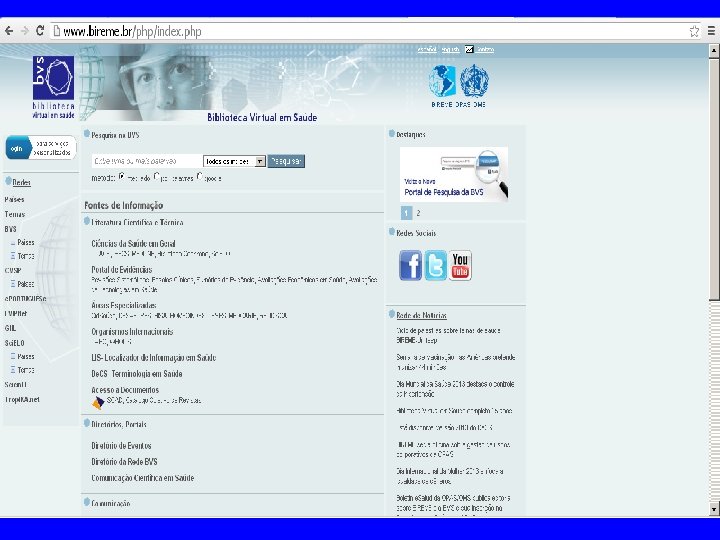The width and height of the screenshot is (720, 540).
Task: Open news on Dia Internacional da Mulher 2013
Action: coord(450,476)
